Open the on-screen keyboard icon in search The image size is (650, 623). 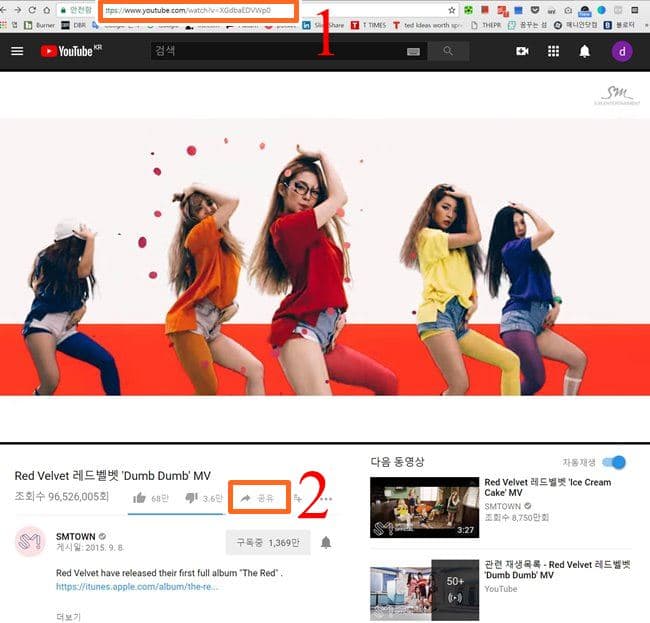point(413,51)
